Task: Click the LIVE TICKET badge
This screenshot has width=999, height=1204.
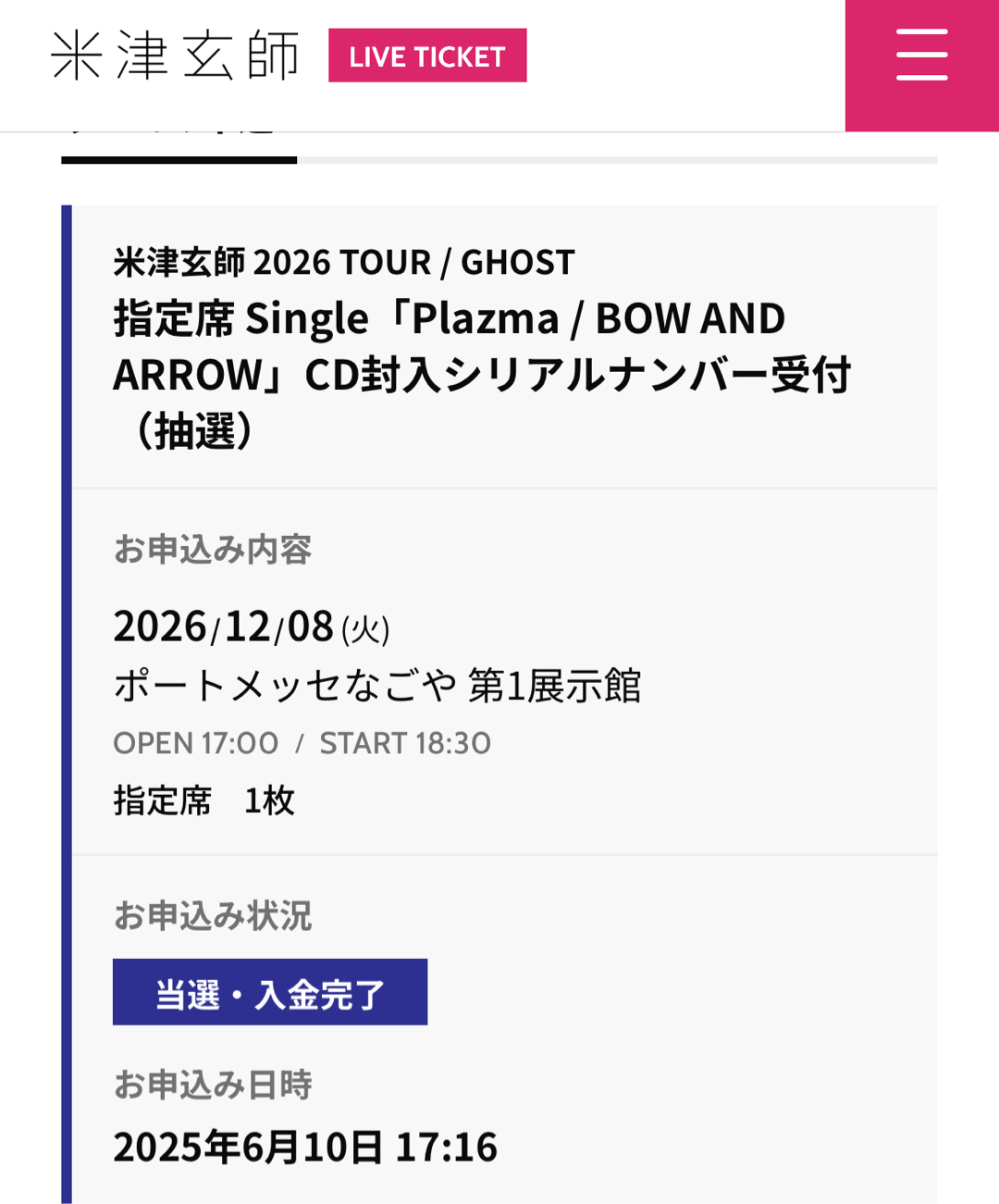Action: click(427, 56)
